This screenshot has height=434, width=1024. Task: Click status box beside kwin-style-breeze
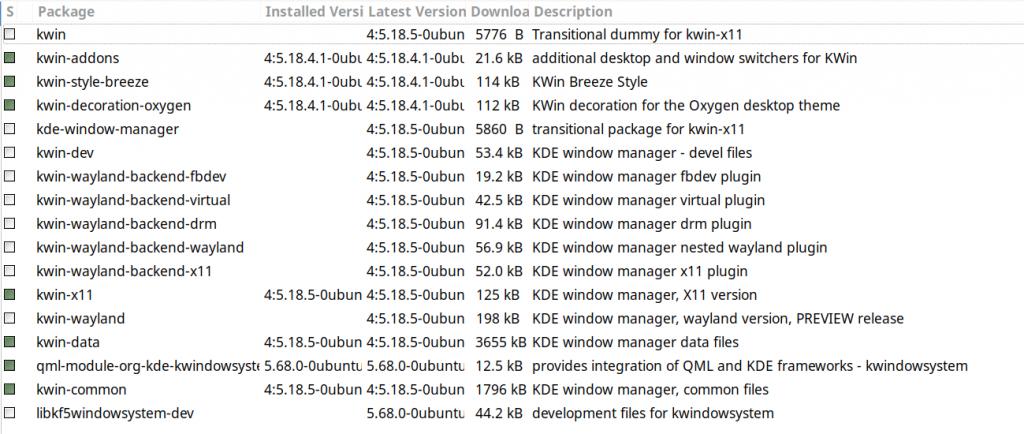click(10, 82)
